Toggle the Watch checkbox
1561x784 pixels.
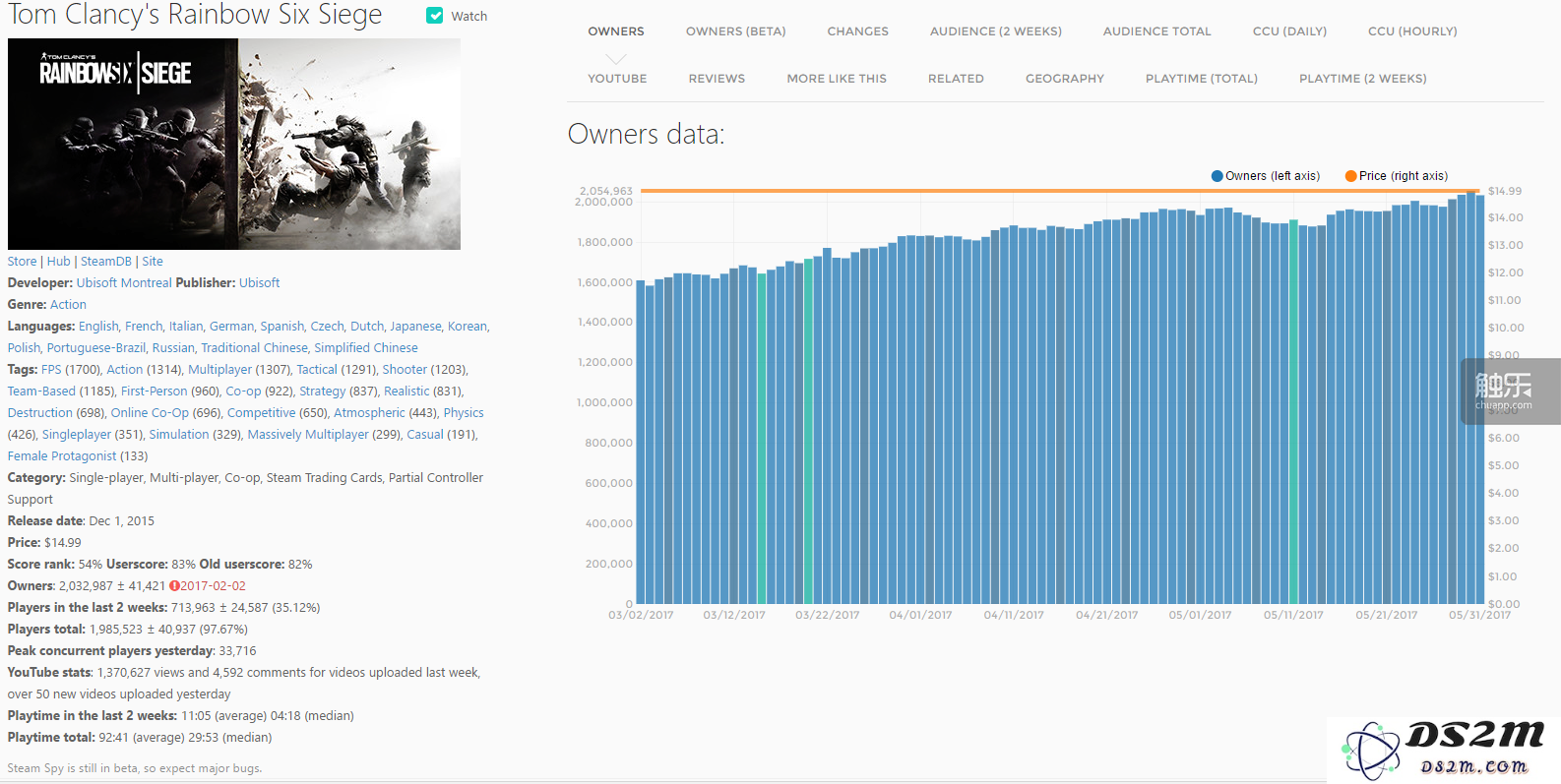(434, 16)
